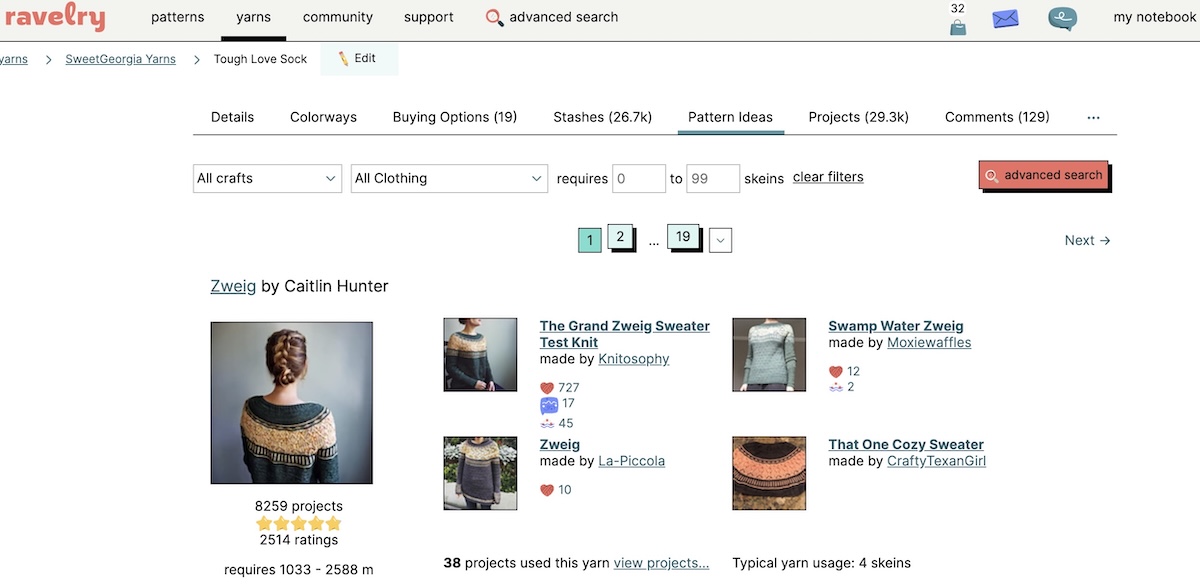Open the patterns menu

[x=177, y=17]
